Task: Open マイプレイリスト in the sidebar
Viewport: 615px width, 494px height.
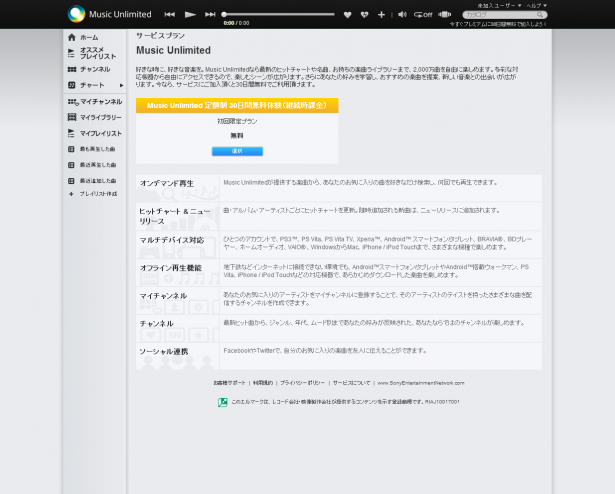Action: click(94, 133)
